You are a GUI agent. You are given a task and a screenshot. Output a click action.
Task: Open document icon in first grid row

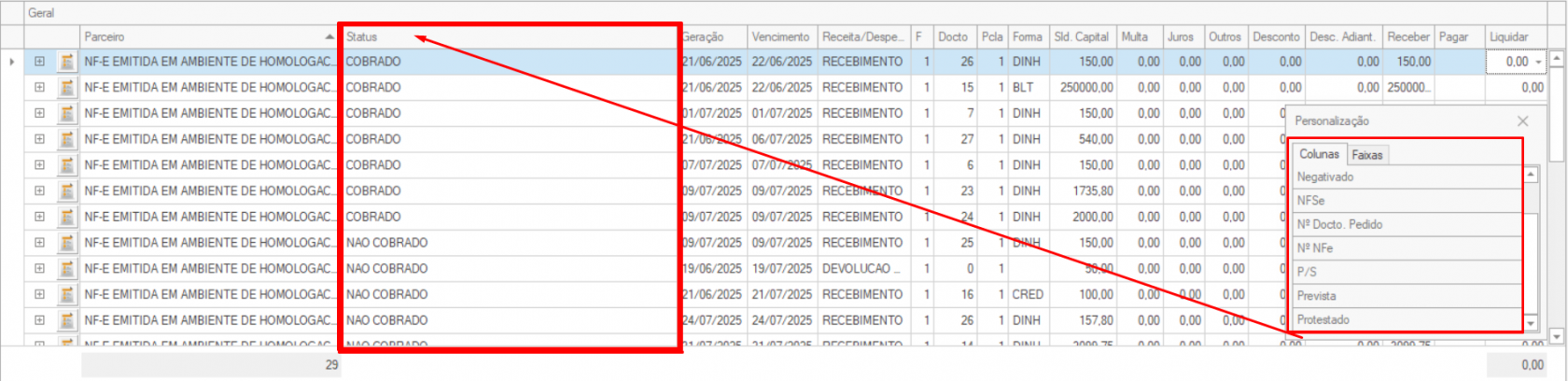coord(66,62)
